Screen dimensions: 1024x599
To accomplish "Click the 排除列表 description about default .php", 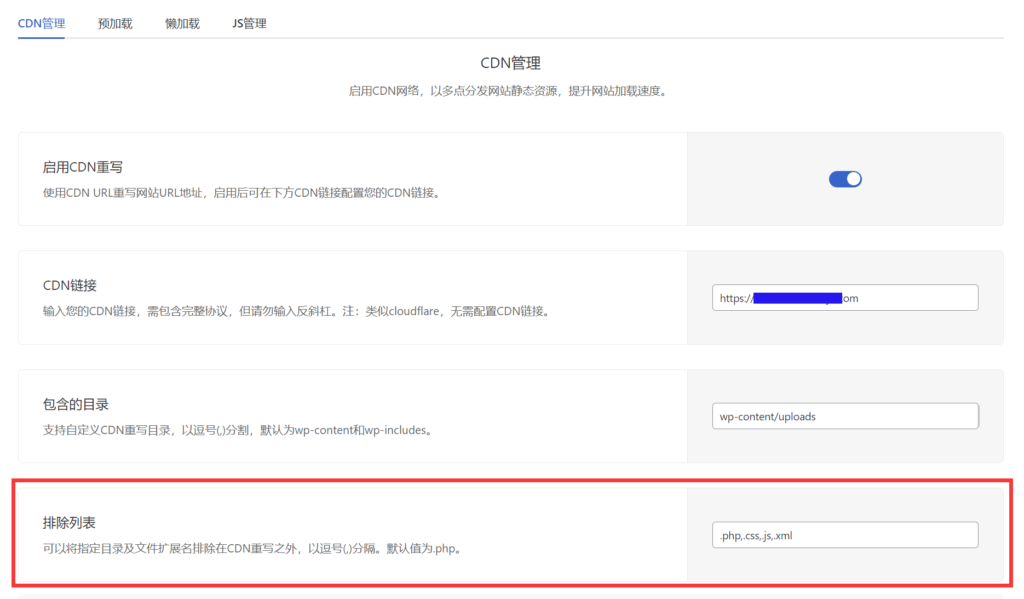I will [x=250, y=549].
